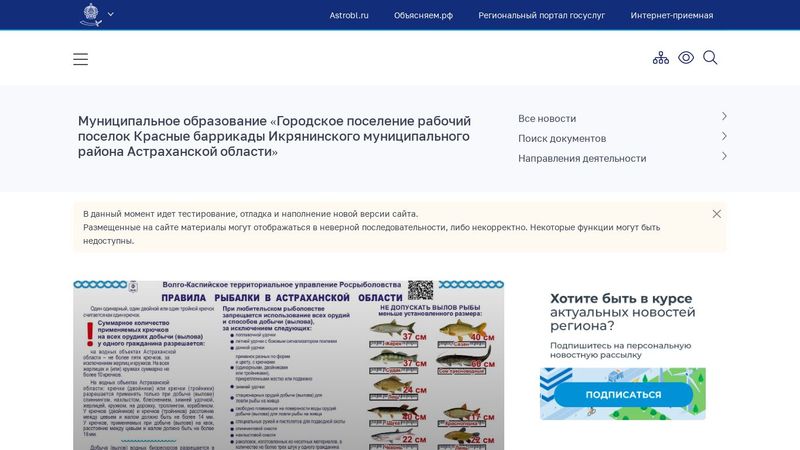The width and height of the screenshot is (800, 450).
Task: Open Направления деятельности menu item
Action: click(x=582, y=158)
